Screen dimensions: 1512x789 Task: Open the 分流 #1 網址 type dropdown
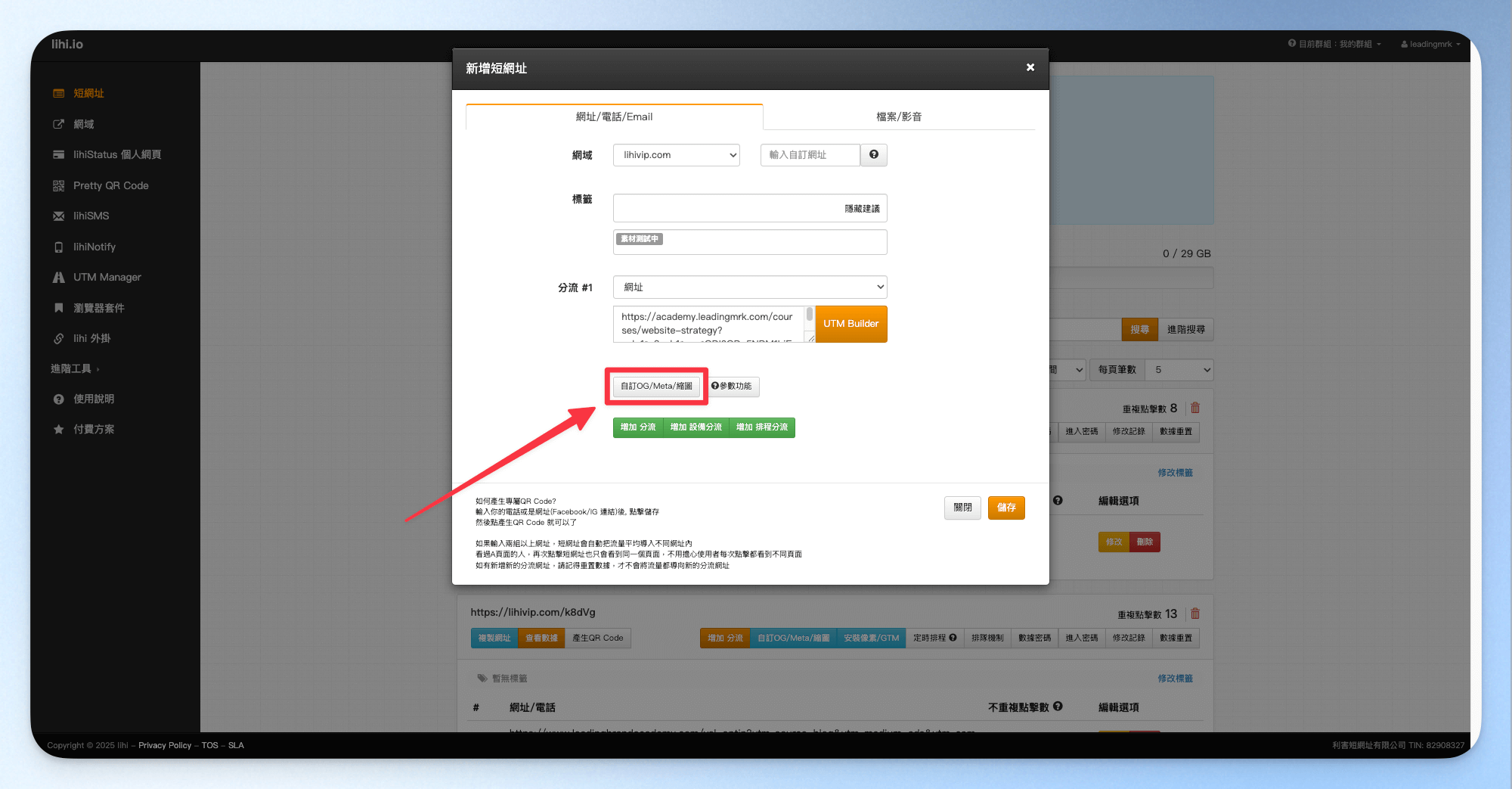pos(750,287)
